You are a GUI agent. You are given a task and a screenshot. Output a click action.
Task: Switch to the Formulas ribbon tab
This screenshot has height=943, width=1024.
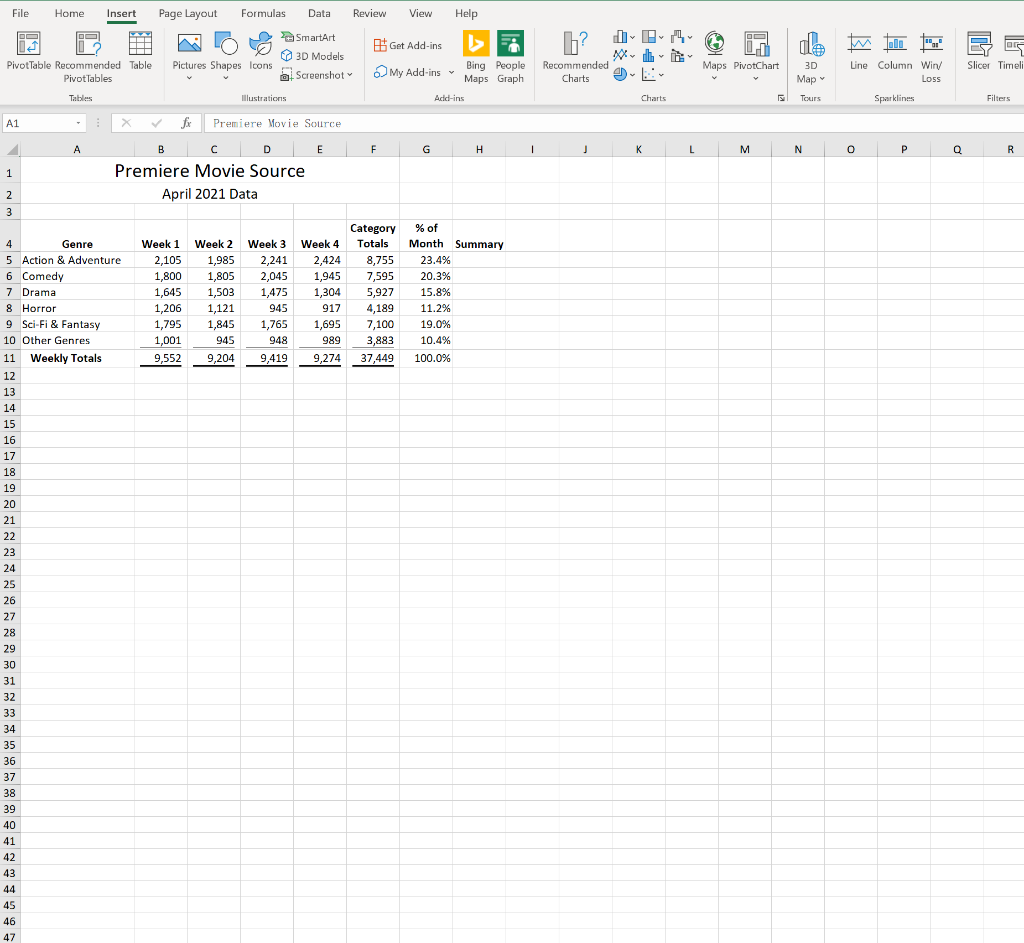pyautogui.click(x=263, y=13)
